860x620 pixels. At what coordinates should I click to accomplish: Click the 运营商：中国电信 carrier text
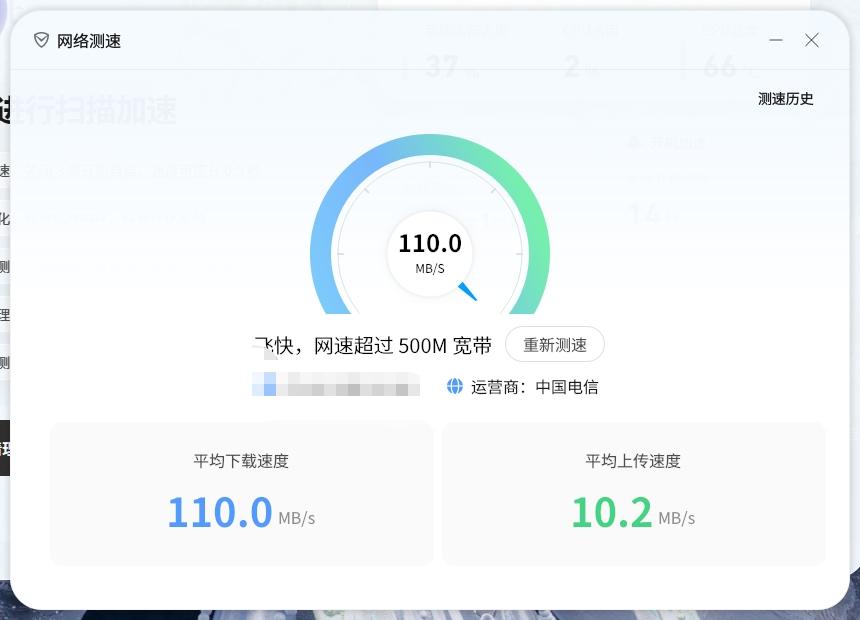coord(535,387)
